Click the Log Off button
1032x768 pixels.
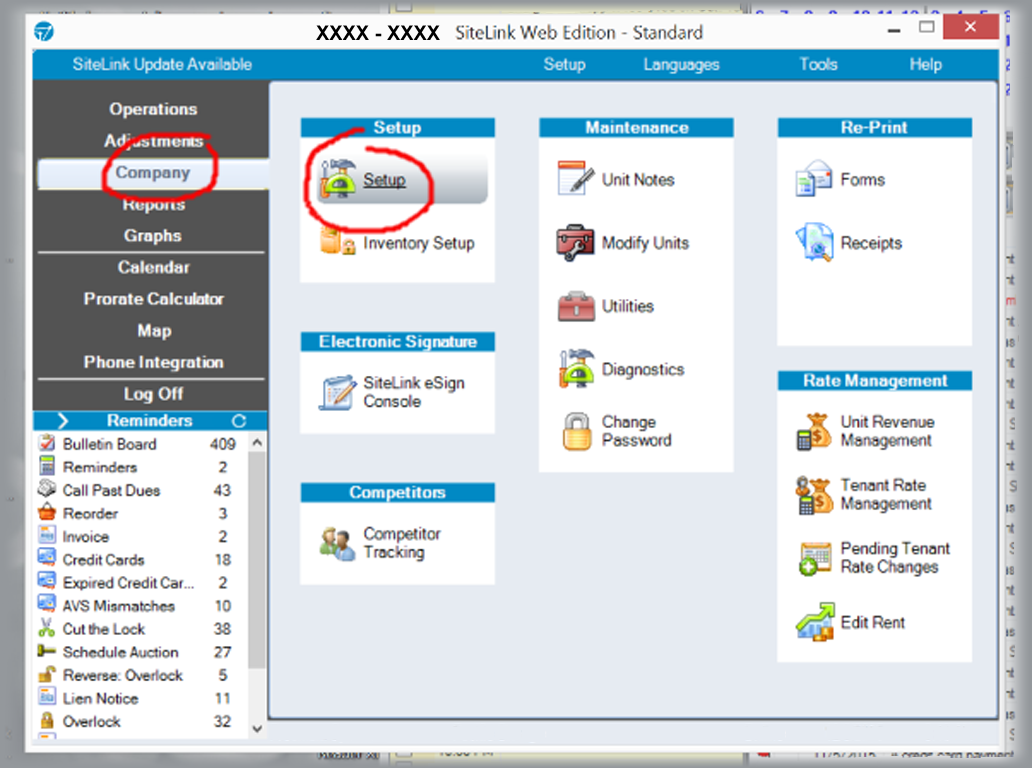click(x=153, y=394)
